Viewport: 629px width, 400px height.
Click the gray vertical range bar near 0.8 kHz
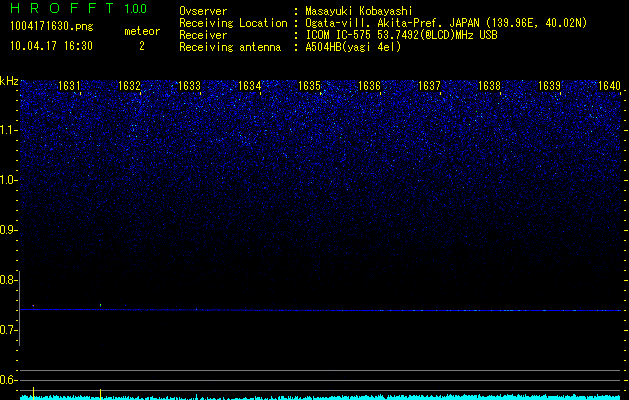pyautogui.click(x=20, y=308)
